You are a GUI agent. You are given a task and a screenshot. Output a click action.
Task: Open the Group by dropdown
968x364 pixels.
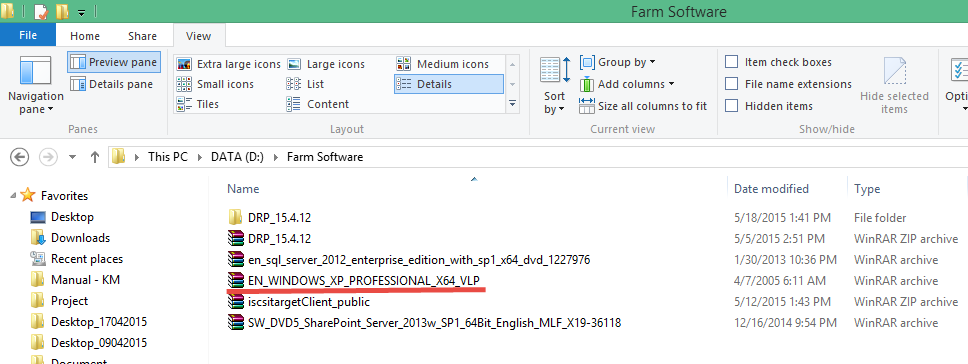tap(617, 62)
